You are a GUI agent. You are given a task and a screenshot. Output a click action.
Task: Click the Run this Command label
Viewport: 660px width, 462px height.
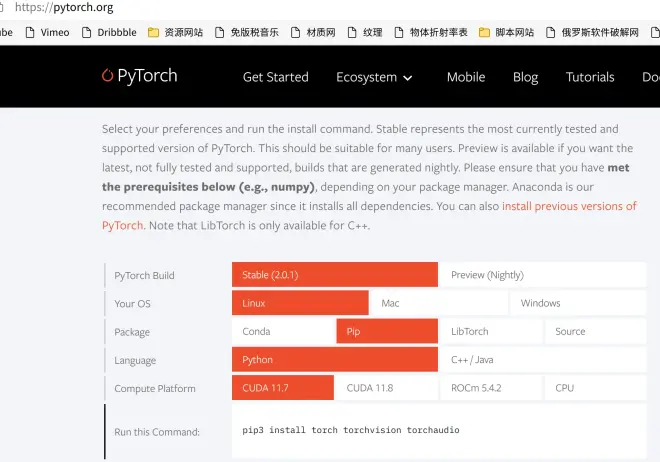point(157,432)
